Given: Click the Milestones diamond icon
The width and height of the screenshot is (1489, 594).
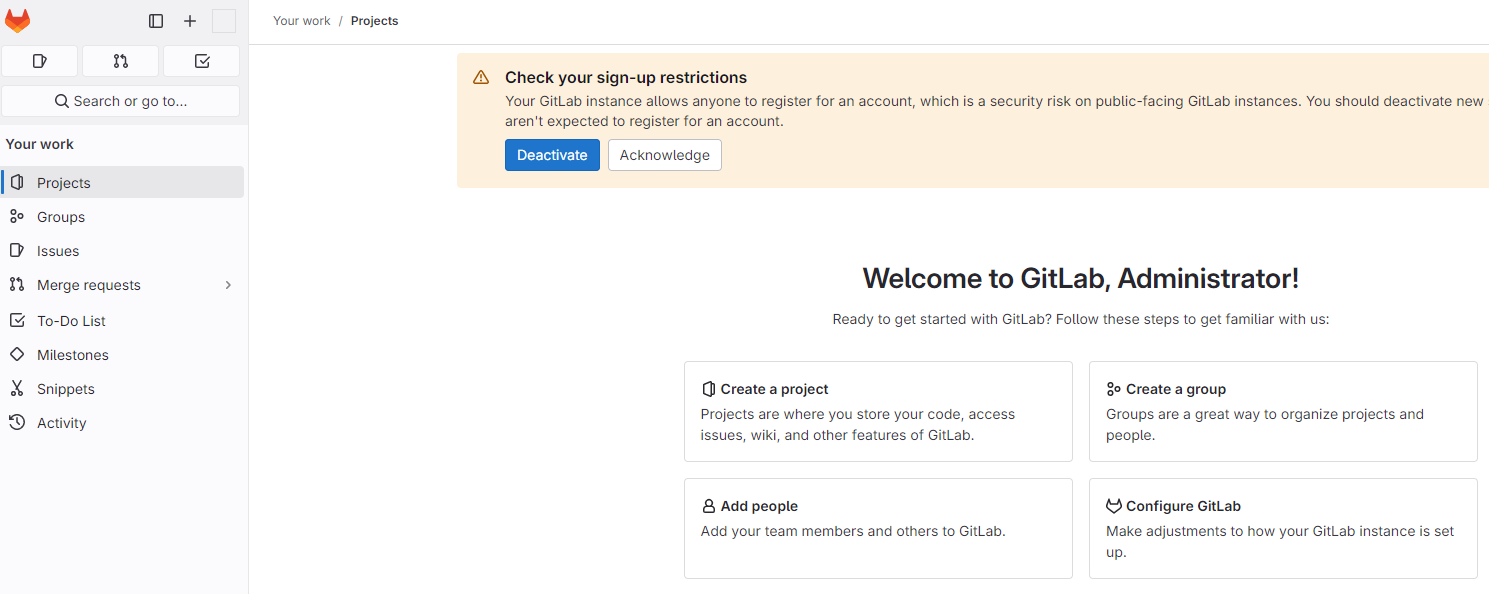Looking at the screenshot, I should tap(17, 355).
